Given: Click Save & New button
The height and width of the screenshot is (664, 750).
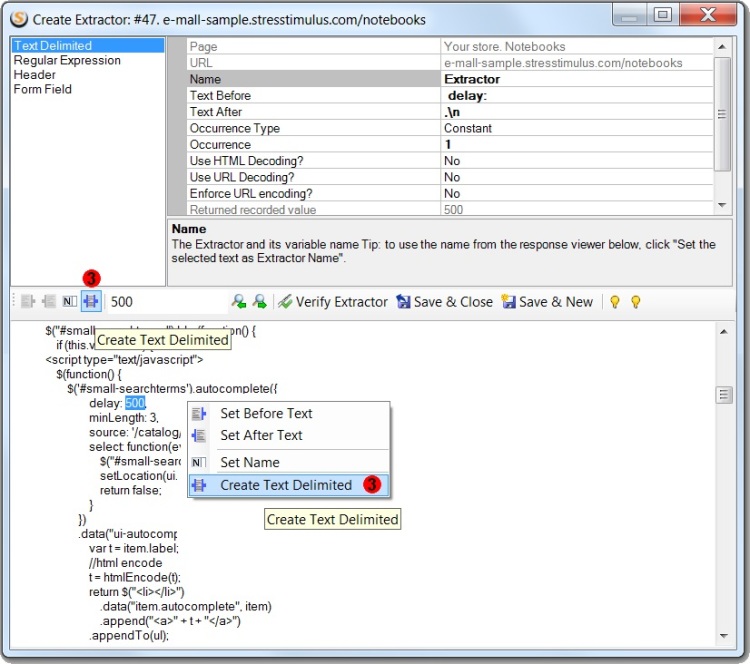Looking at the screenshot, I should 547,302.
